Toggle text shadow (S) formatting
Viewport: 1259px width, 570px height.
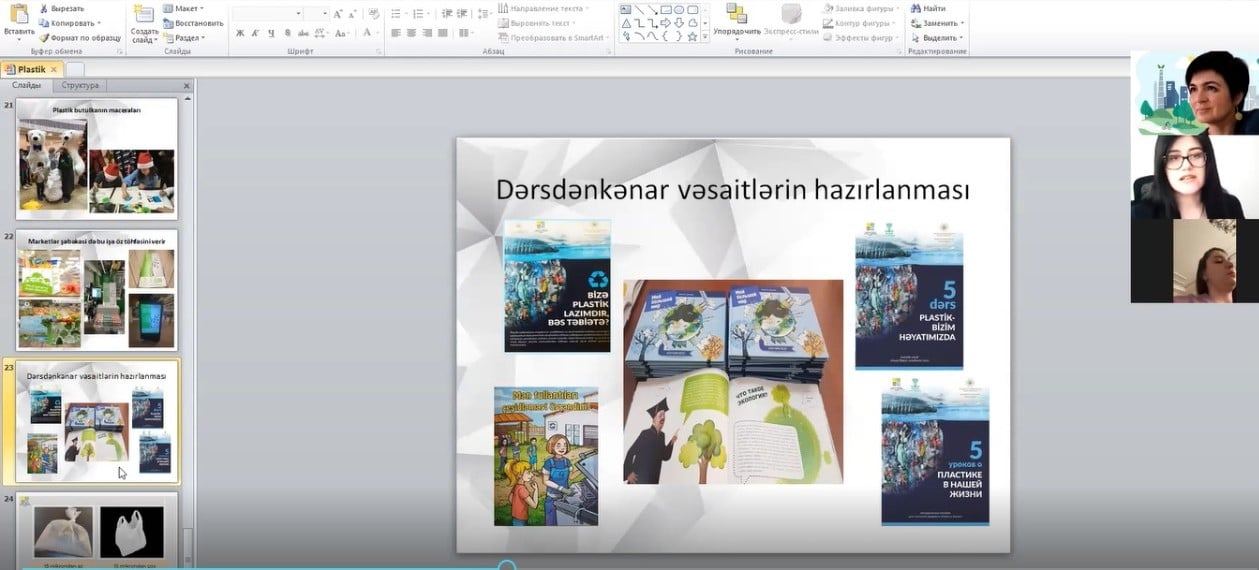[288, 33]
